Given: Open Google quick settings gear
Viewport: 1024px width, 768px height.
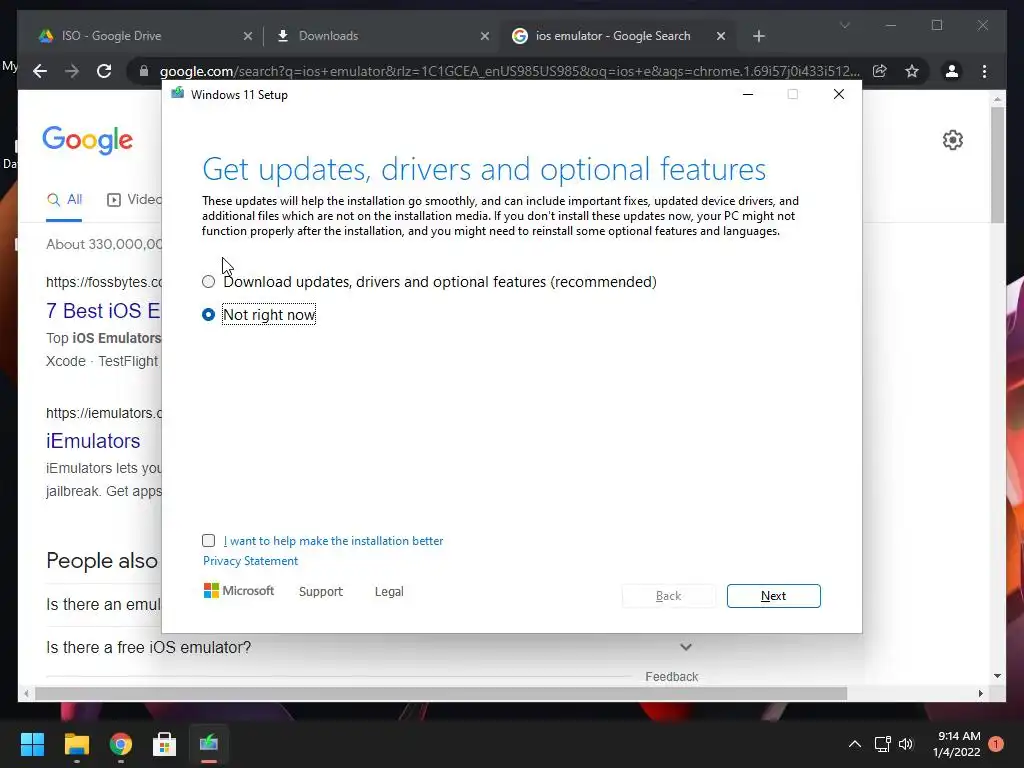Looking at the screenshot, I should (x=953, y=140).
